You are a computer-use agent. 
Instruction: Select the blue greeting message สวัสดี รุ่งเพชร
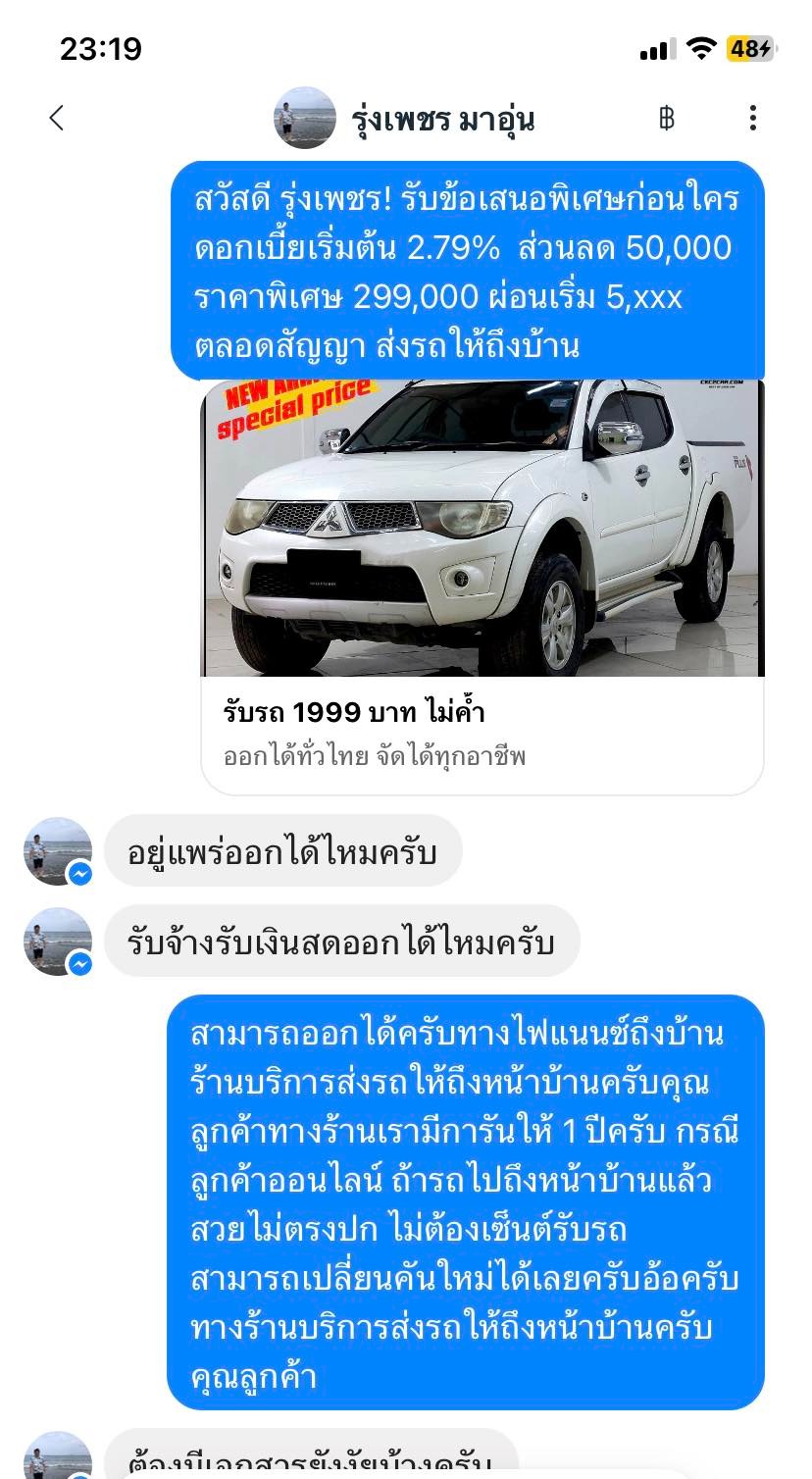click(468, 272)
